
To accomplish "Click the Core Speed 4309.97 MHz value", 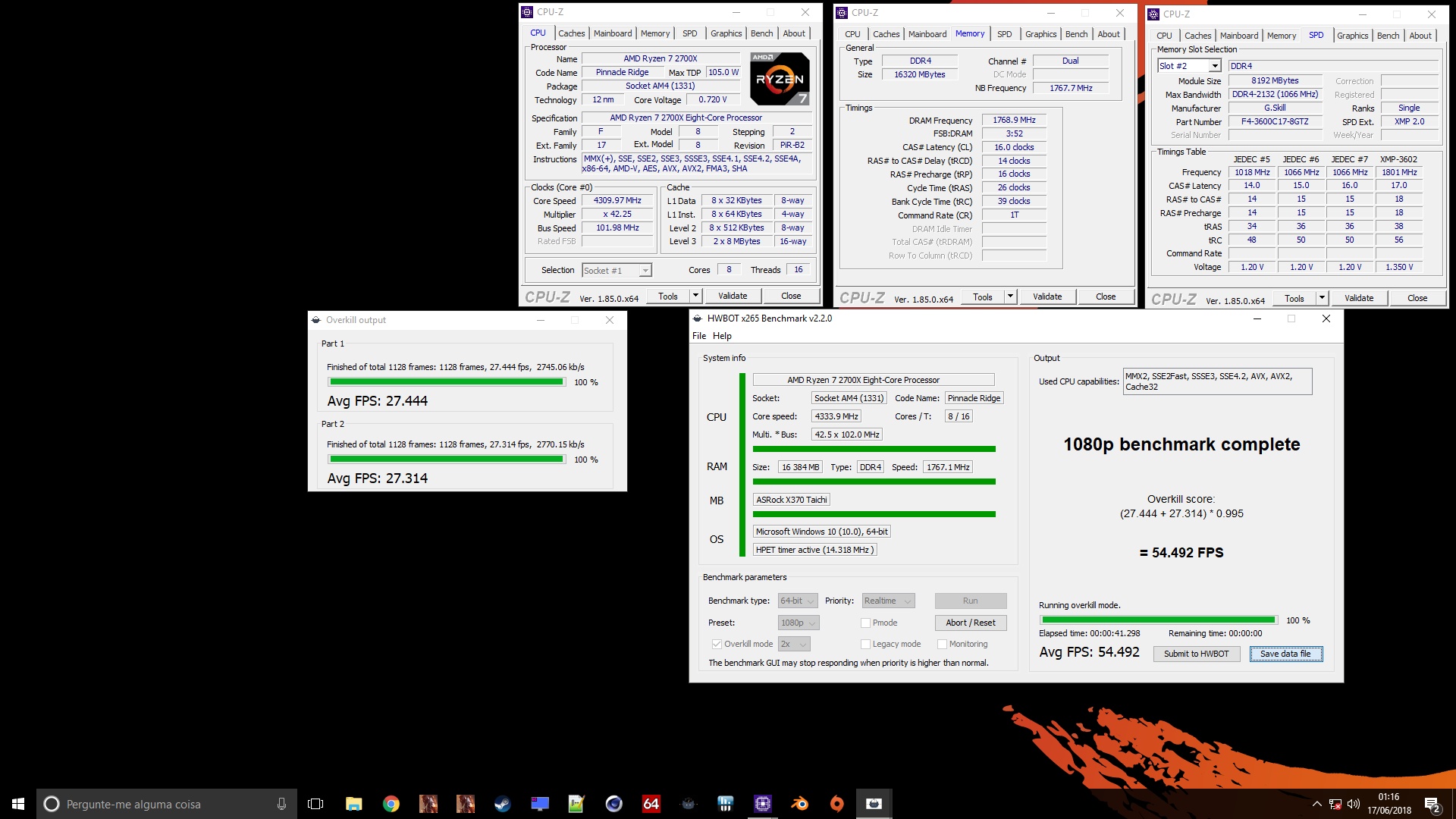I will coord(617,201).
